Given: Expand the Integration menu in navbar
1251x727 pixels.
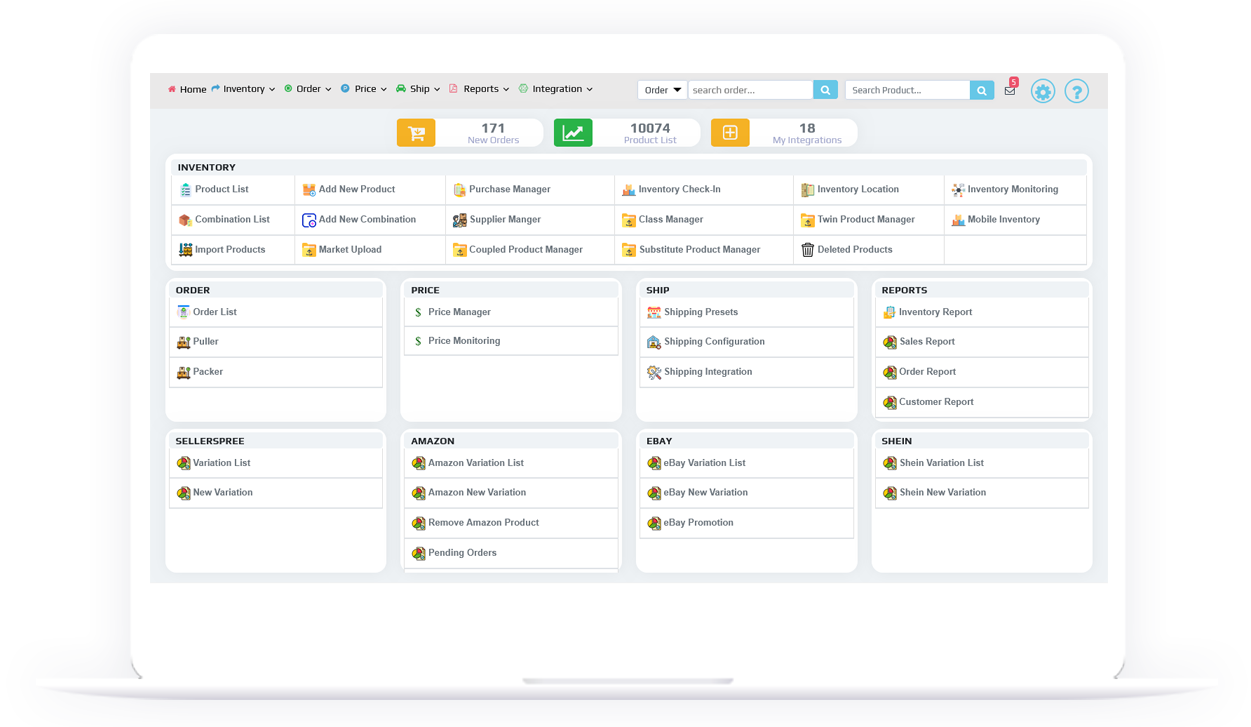Looking at the screenshot, I should pos(557,89).
